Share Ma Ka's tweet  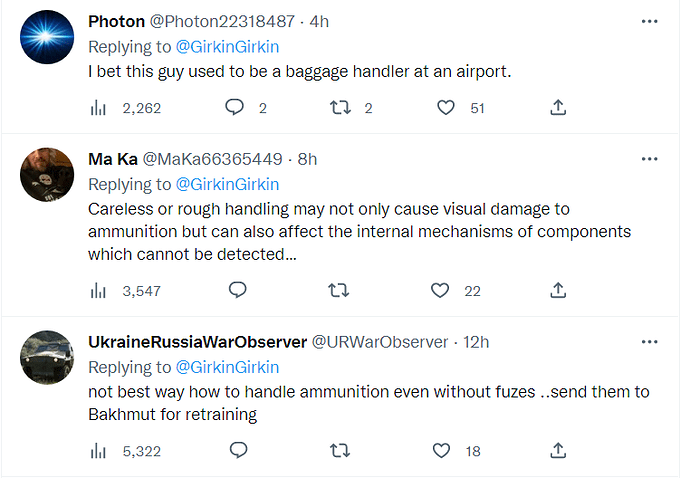(558, 290)
